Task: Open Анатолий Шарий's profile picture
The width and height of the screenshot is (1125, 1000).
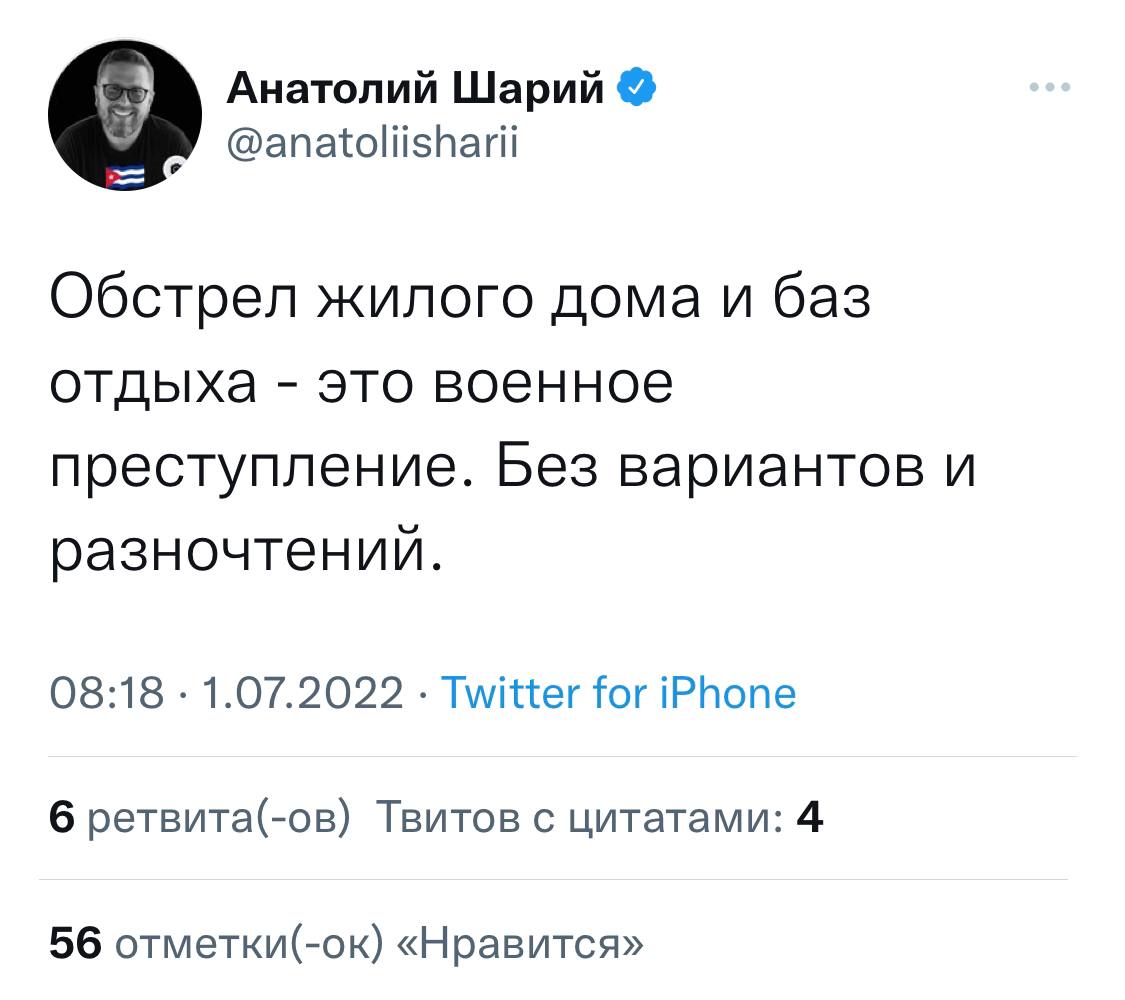Action: (124, 116)
